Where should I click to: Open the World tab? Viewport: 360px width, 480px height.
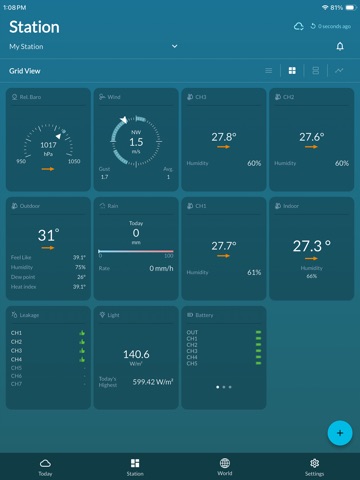[225, 467]
